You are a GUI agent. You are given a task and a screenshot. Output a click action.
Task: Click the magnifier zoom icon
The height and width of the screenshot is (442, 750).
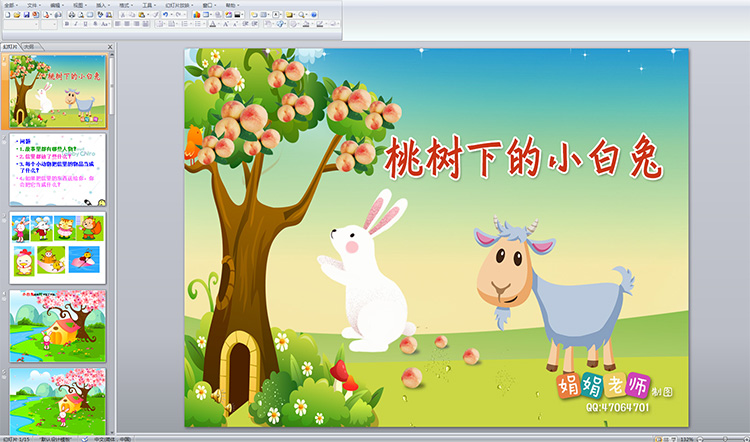click(x=301, y=15)
